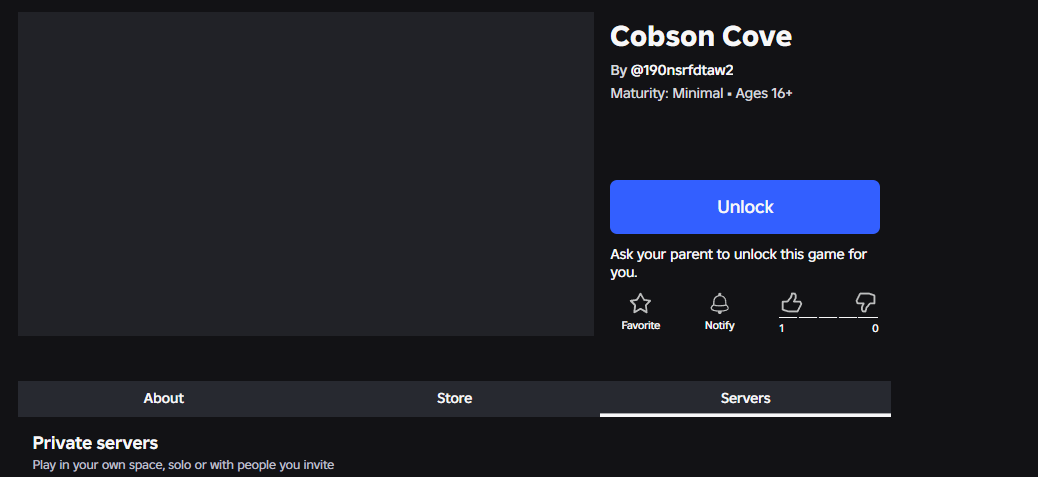Like the game with thumbs up icon
This screenshot has height=477, width=1038.
tap(791, 303)
